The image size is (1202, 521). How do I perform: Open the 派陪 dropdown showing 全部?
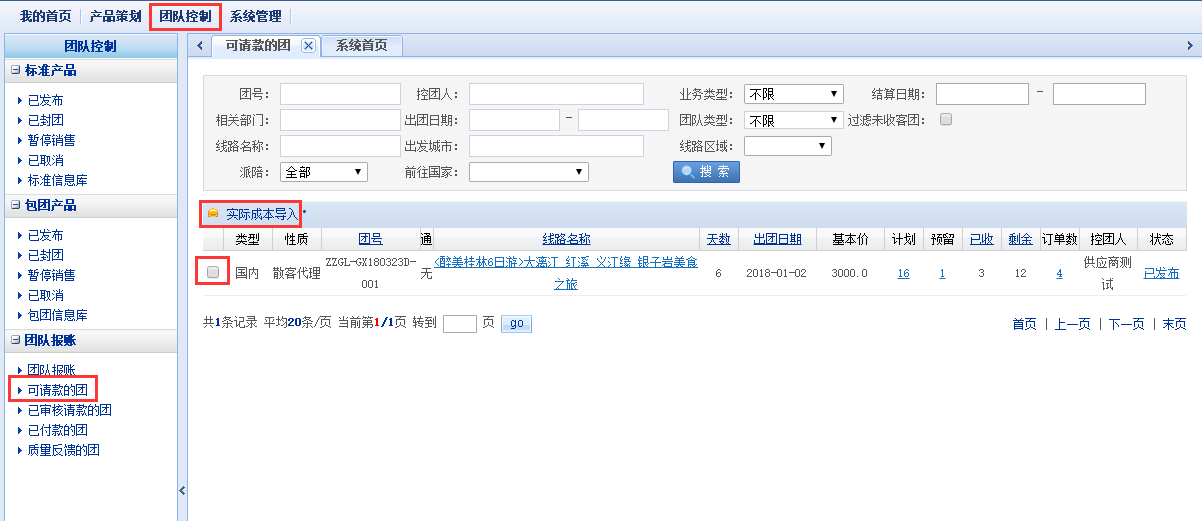coord(324,172)
